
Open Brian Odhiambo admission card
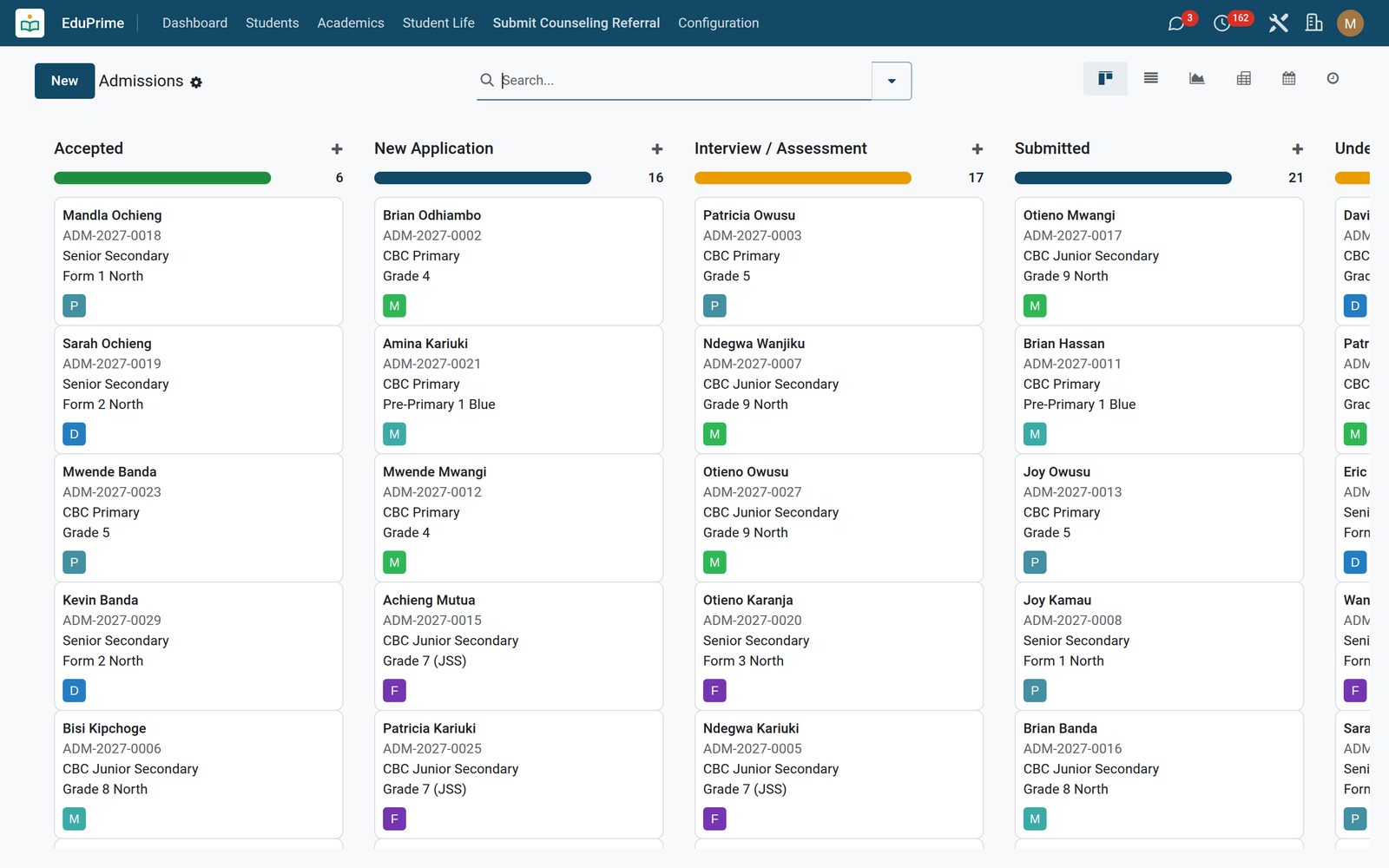point(518,261)
